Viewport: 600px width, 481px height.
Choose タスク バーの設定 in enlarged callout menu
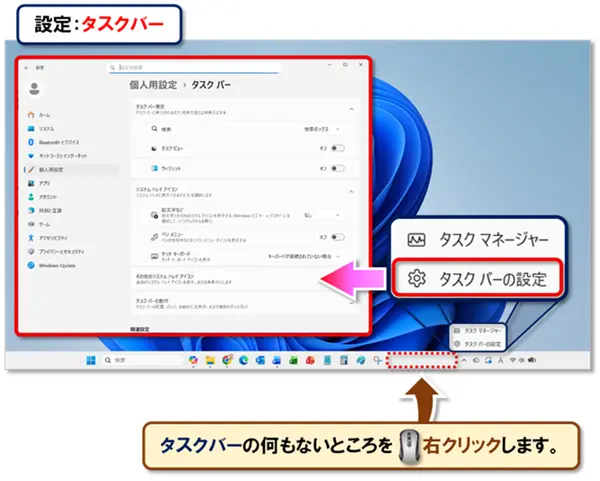pos(478,279)
